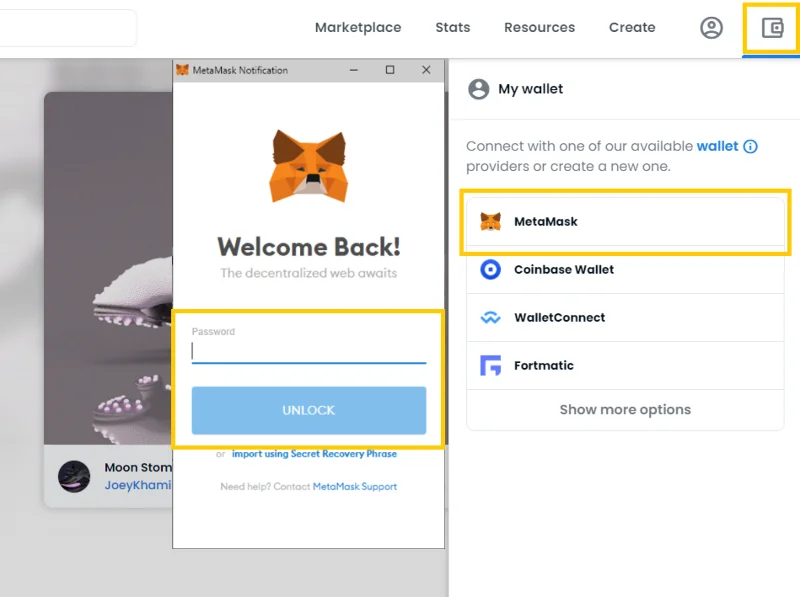Click the WalletConnect logo icon
The height and width of the screenshot is (597, 800).
coord(490,317)
